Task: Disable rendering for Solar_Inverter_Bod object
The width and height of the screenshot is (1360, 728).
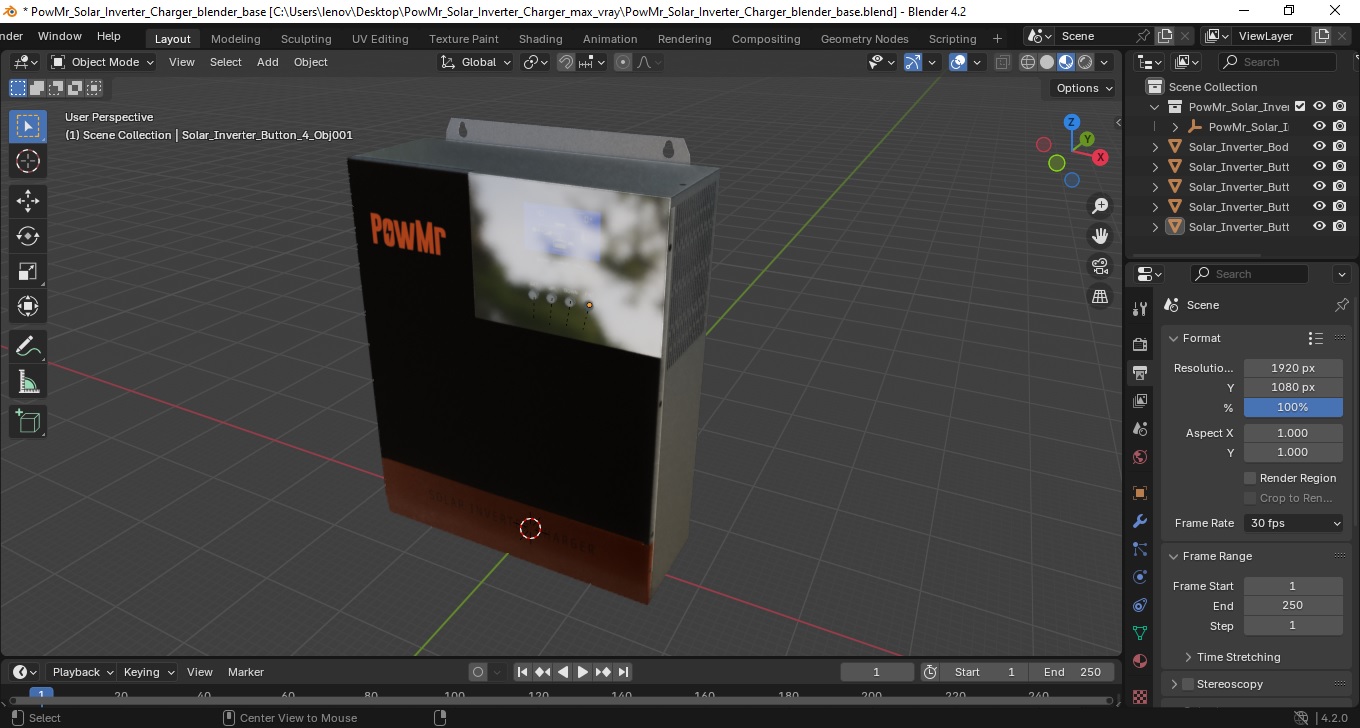Action: click(x=1340, y=146)
